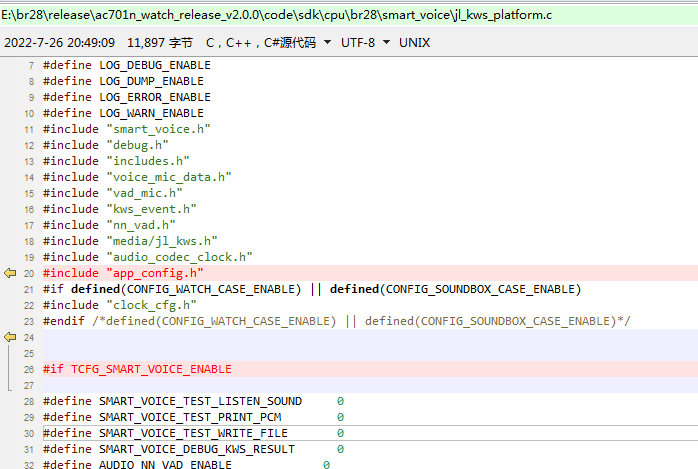698x469 pixels.
Task: Click the file path field at top
Action: 349,15
